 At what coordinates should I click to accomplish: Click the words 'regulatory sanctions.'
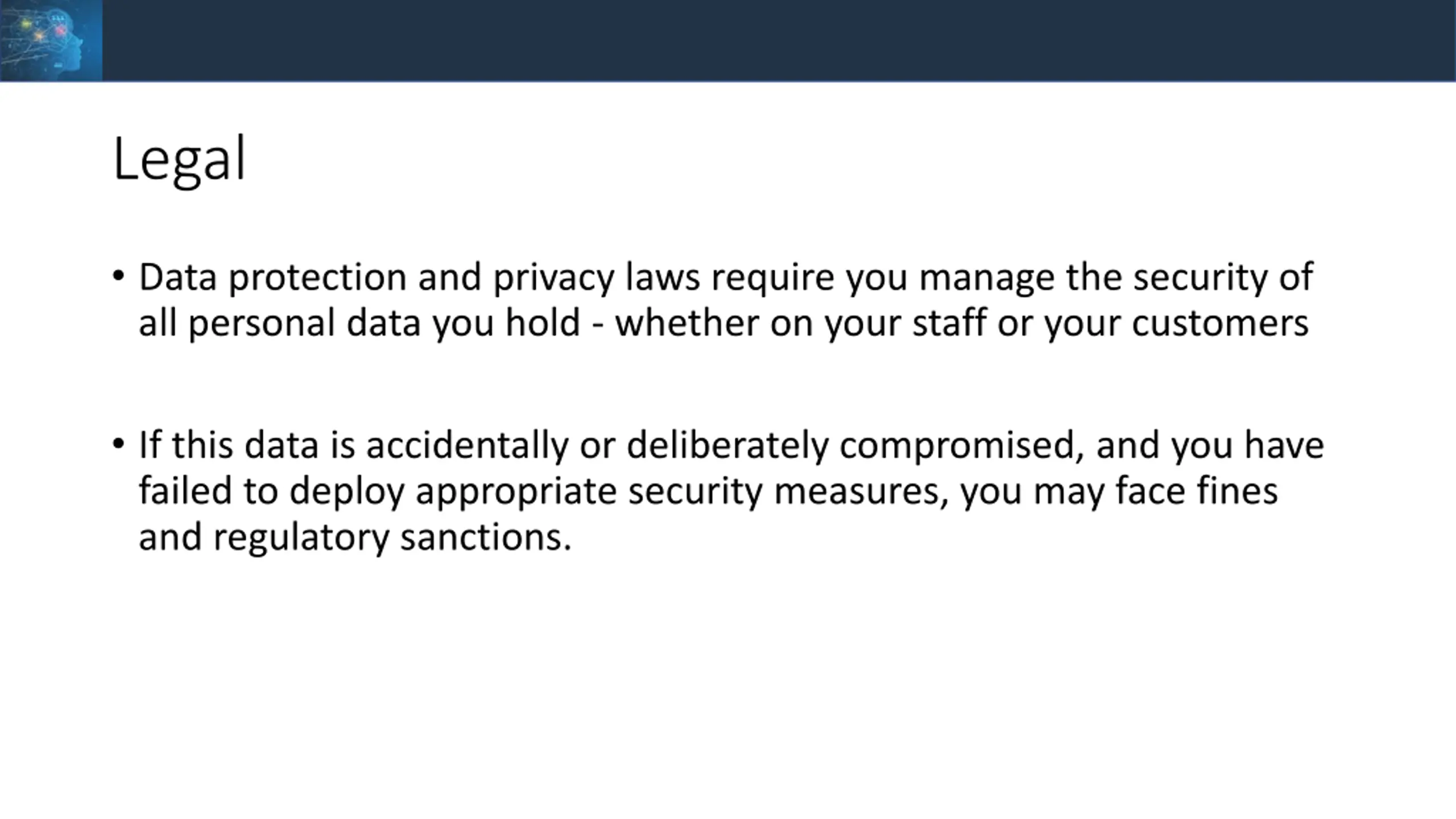point(392,539)
